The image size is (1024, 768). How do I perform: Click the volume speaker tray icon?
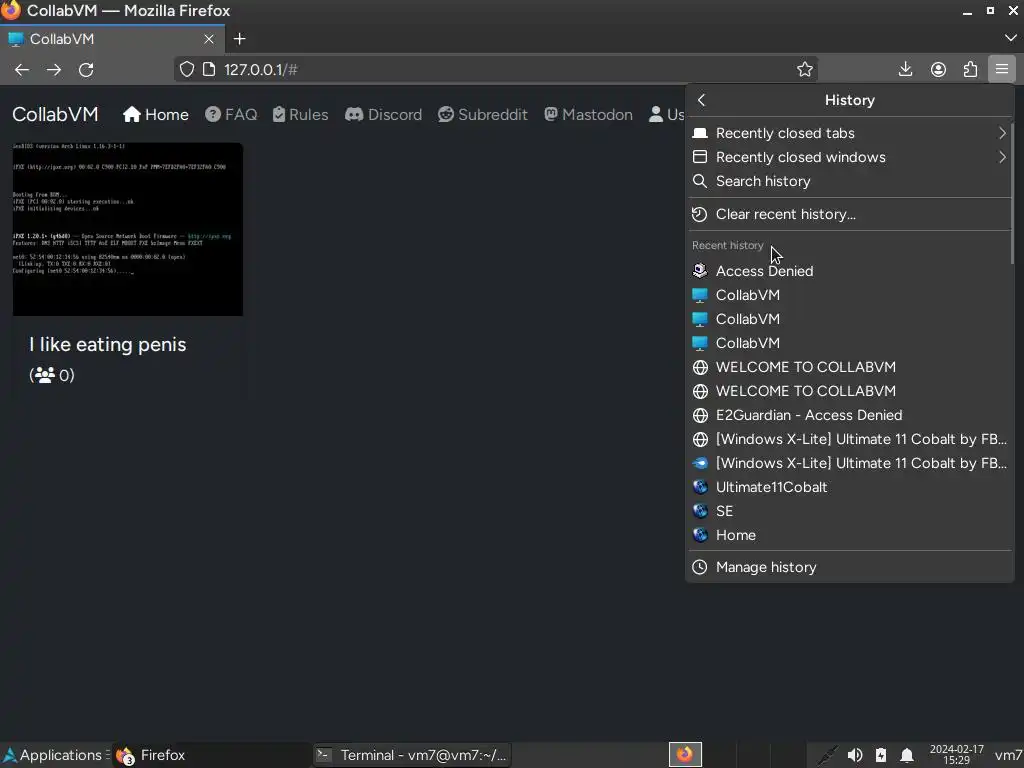pyautogui.click(x=854, y=756)
